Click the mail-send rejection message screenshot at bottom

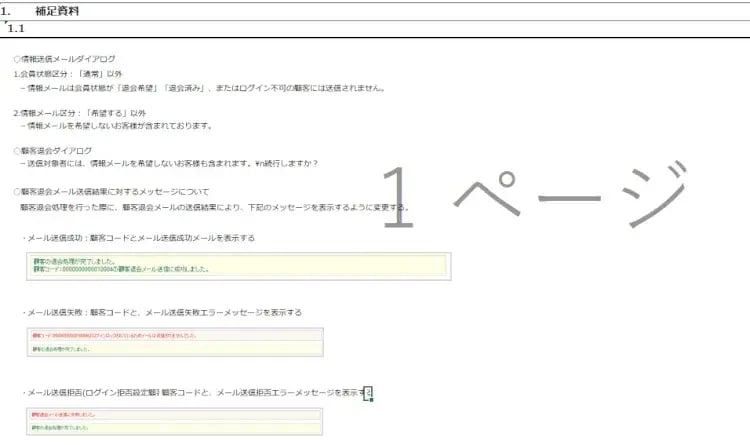[x=175, y=421]
